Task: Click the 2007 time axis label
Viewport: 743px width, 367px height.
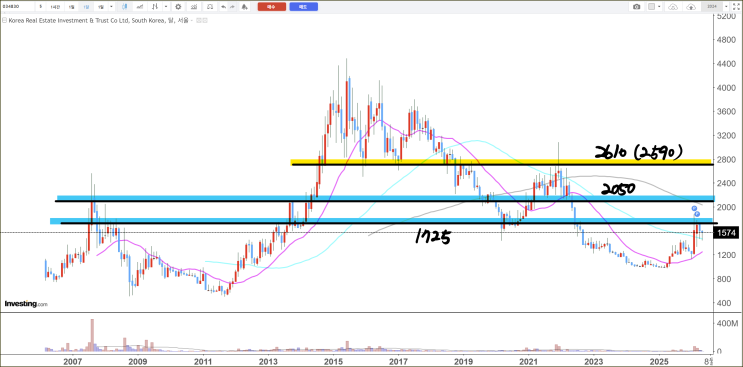Action: click(72, 361)
